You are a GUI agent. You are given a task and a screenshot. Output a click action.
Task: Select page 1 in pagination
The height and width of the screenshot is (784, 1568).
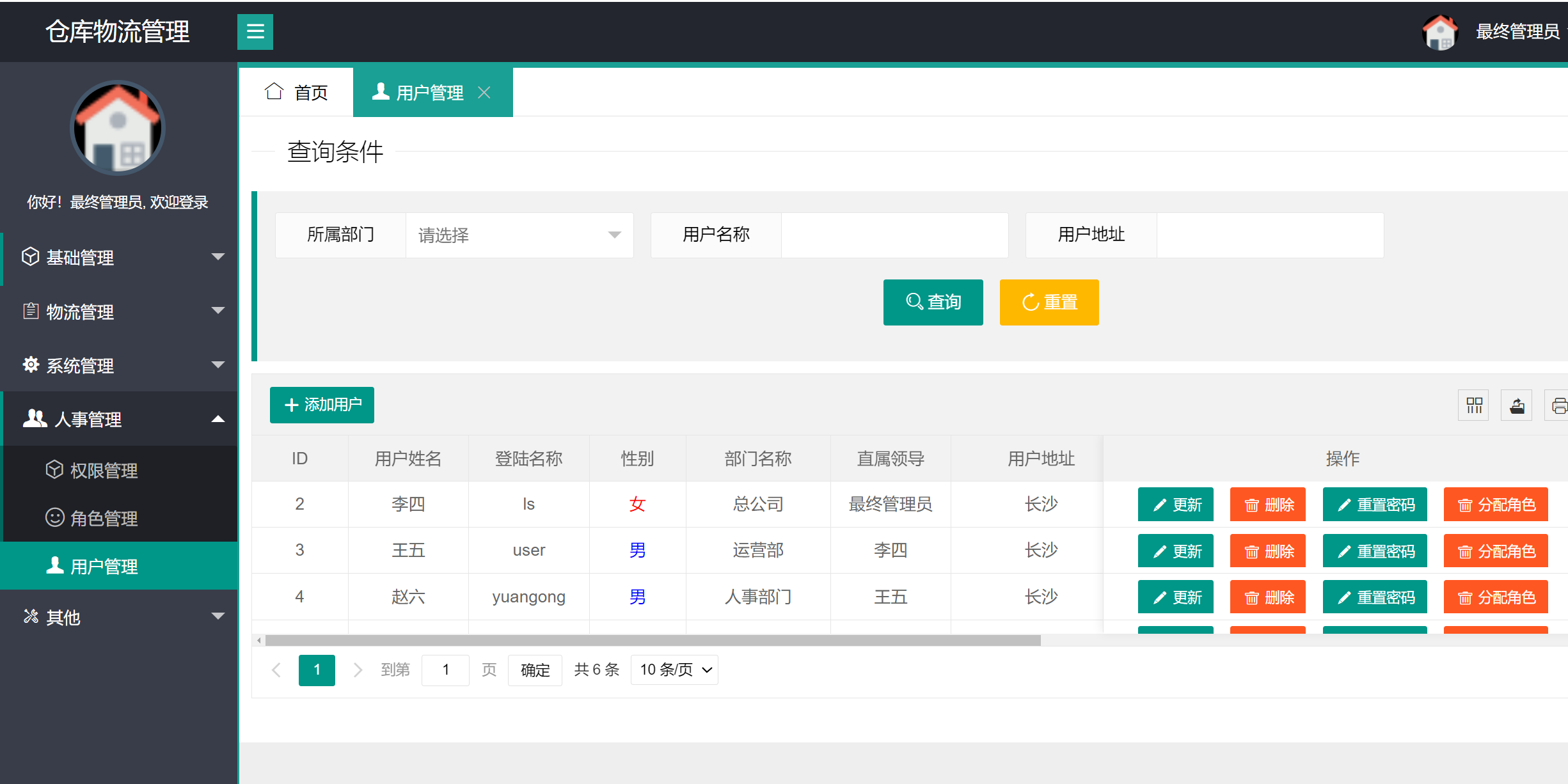click(317, 670)
